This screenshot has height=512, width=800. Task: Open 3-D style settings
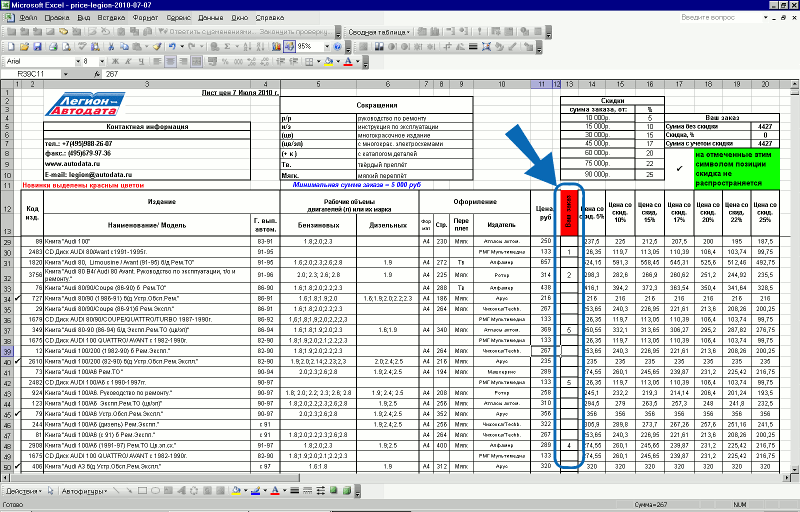[346, 491]
